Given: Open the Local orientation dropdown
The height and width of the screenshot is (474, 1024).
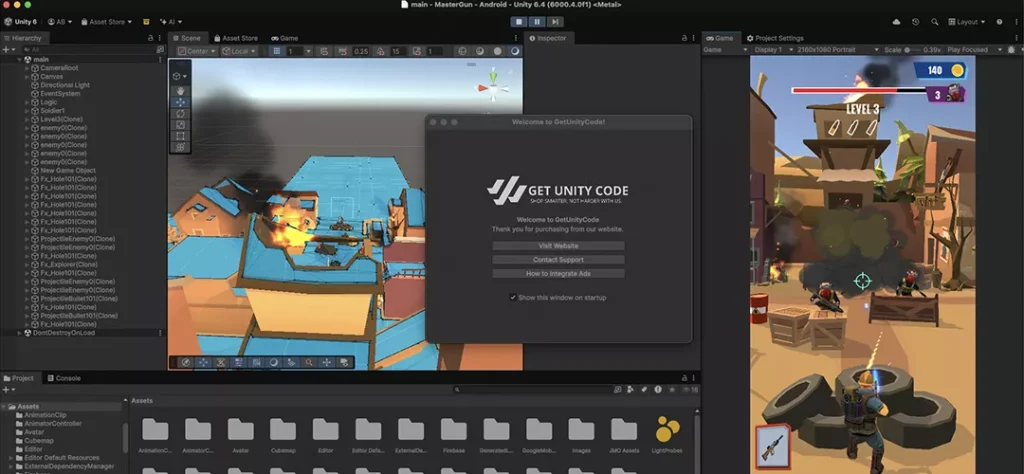Looking at the screenshot, I should click(238, 51).
